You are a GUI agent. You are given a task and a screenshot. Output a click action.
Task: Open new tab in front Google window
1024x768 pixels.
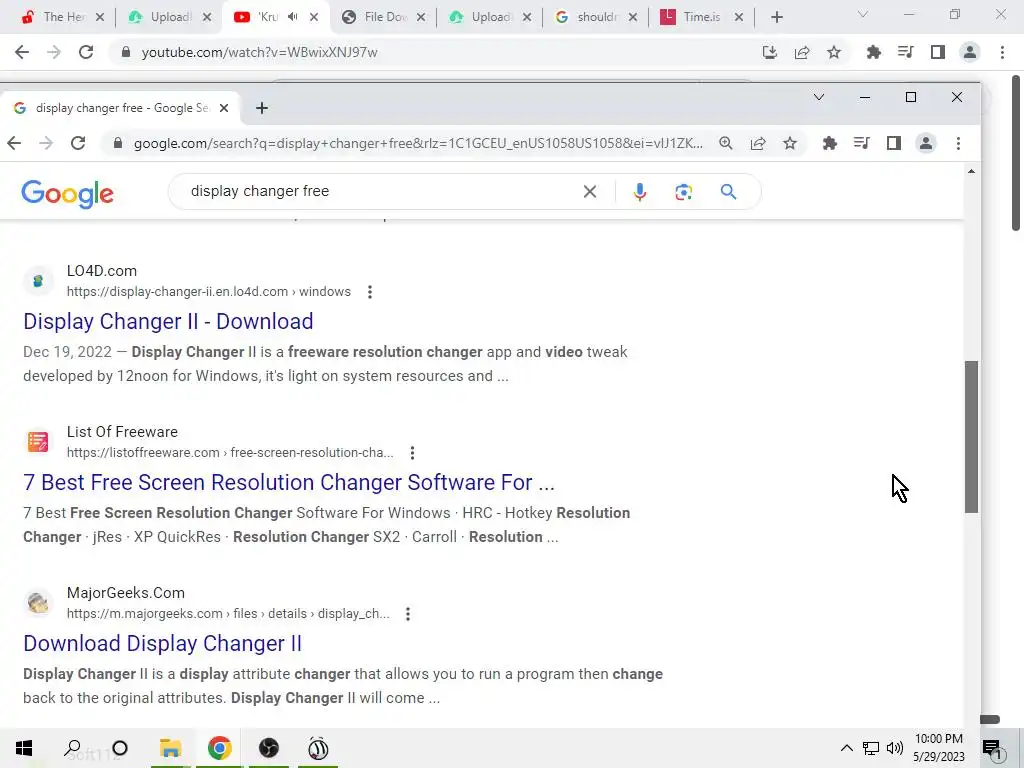pyautogui.click(x=262, y=108)
